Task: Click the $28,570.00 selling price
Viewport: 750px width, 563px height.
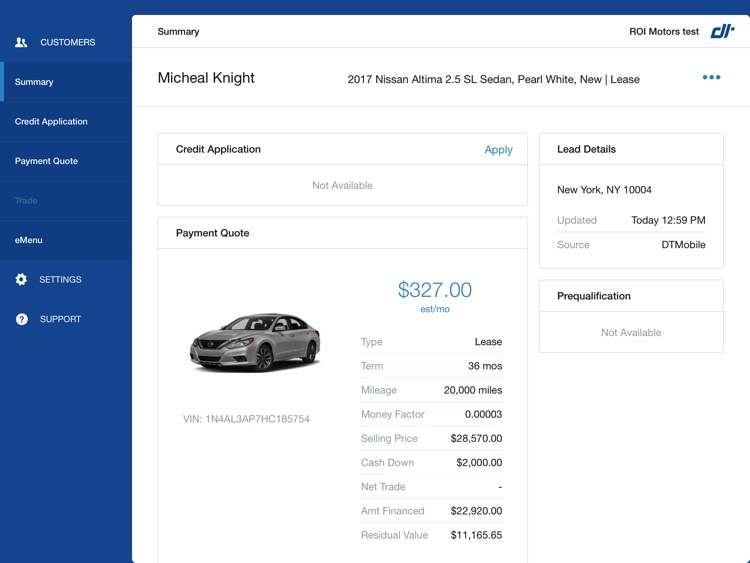Action: tap(476, 439)
